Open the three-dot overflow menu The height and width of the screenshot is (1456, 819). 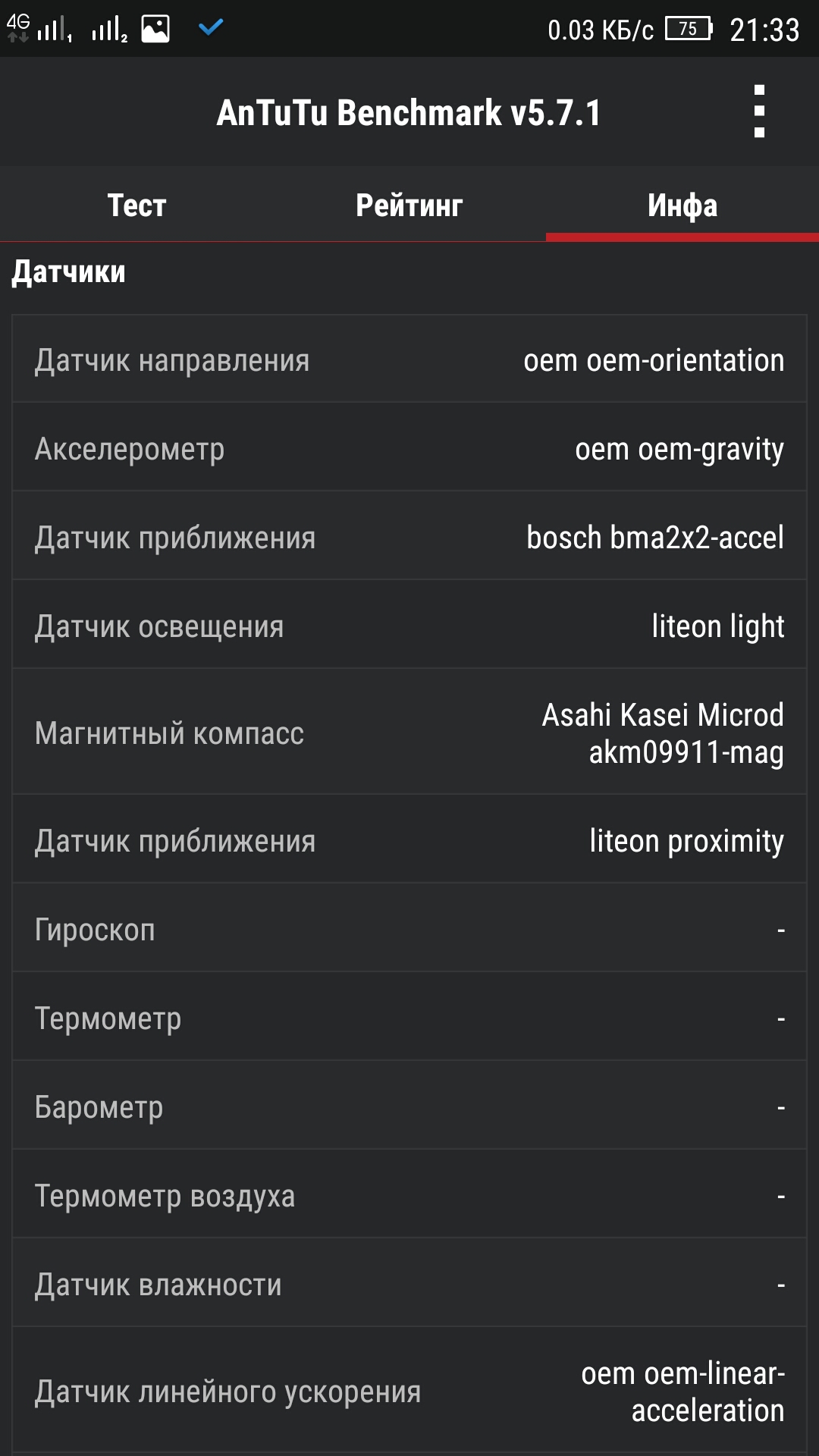[759, 111]
